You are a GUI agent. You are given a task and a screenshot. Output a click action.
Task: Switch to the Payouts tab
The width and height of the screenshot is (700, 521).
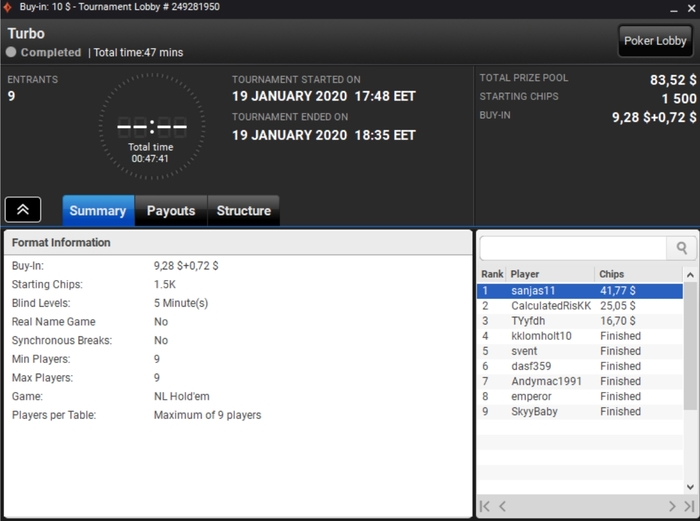171,210
